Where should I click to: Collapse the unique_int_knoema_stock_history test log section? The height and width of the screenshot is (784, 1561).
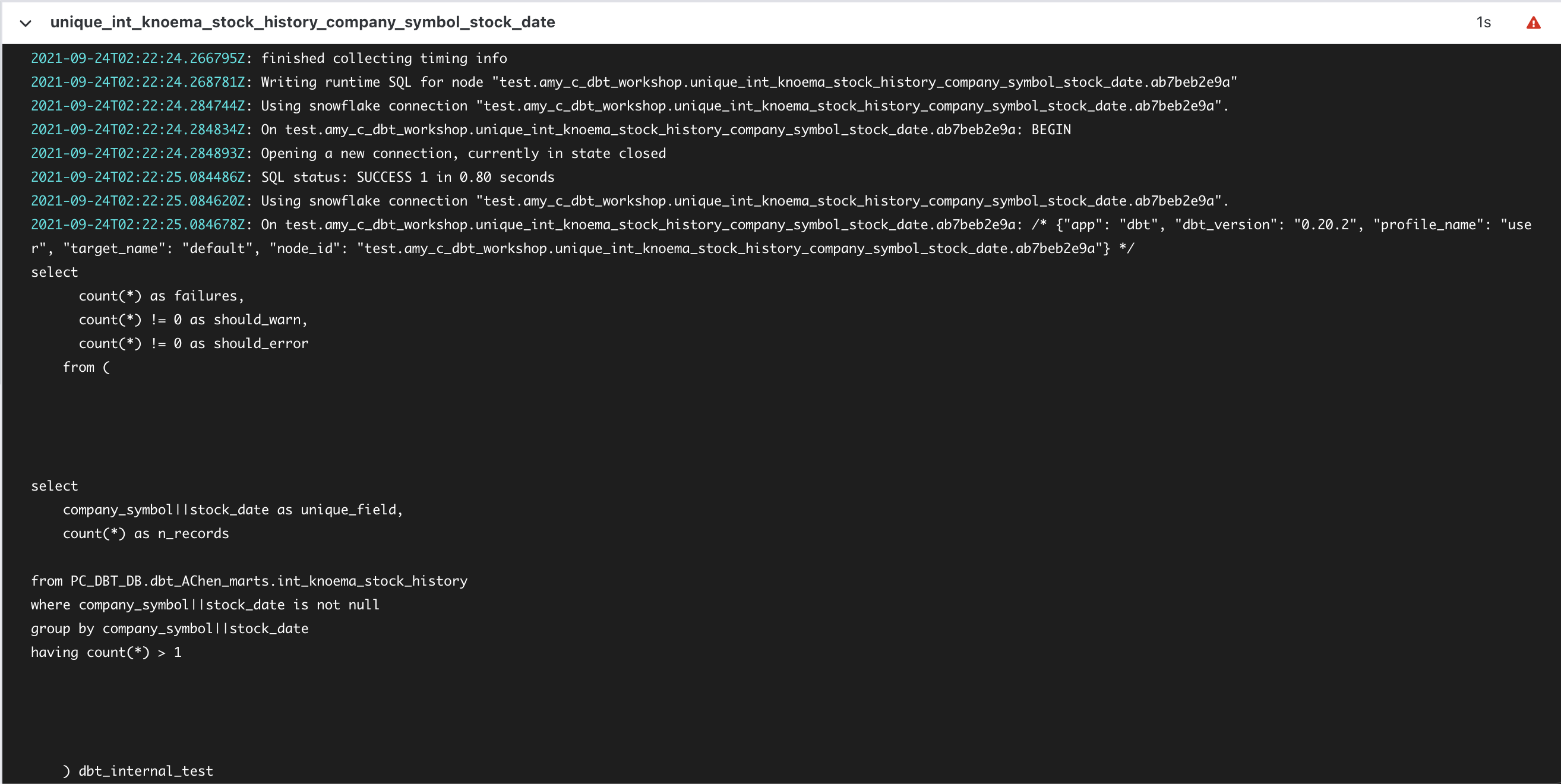[26, 23]
